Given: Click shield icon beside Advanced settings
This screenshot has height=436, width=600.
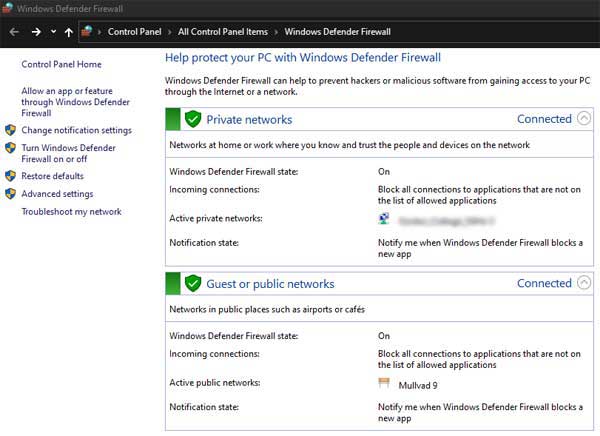Looking at the screenshot, I should 10,194.
